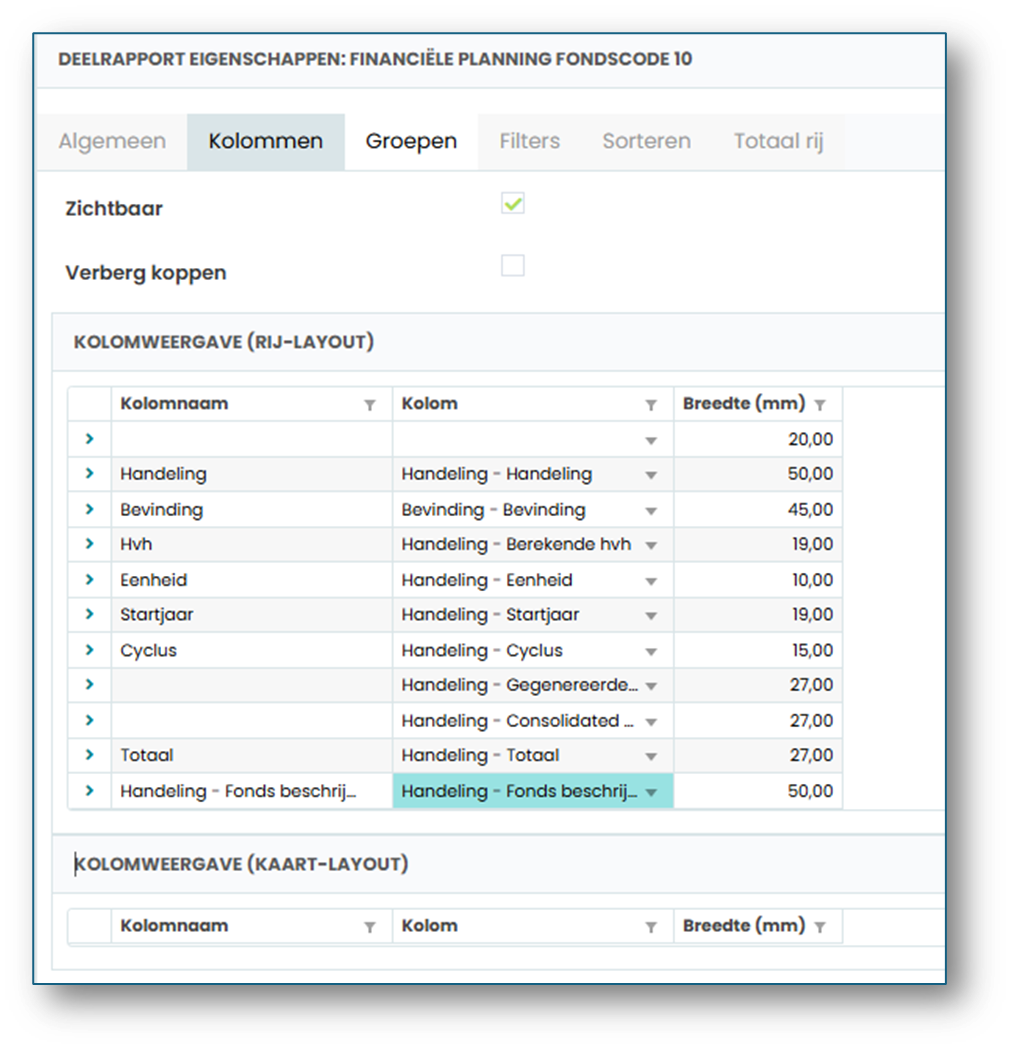The height and width of the screenshot is (1049, 1011).
Task: Open the Groepen tab
Action: (x=411, y=141)
